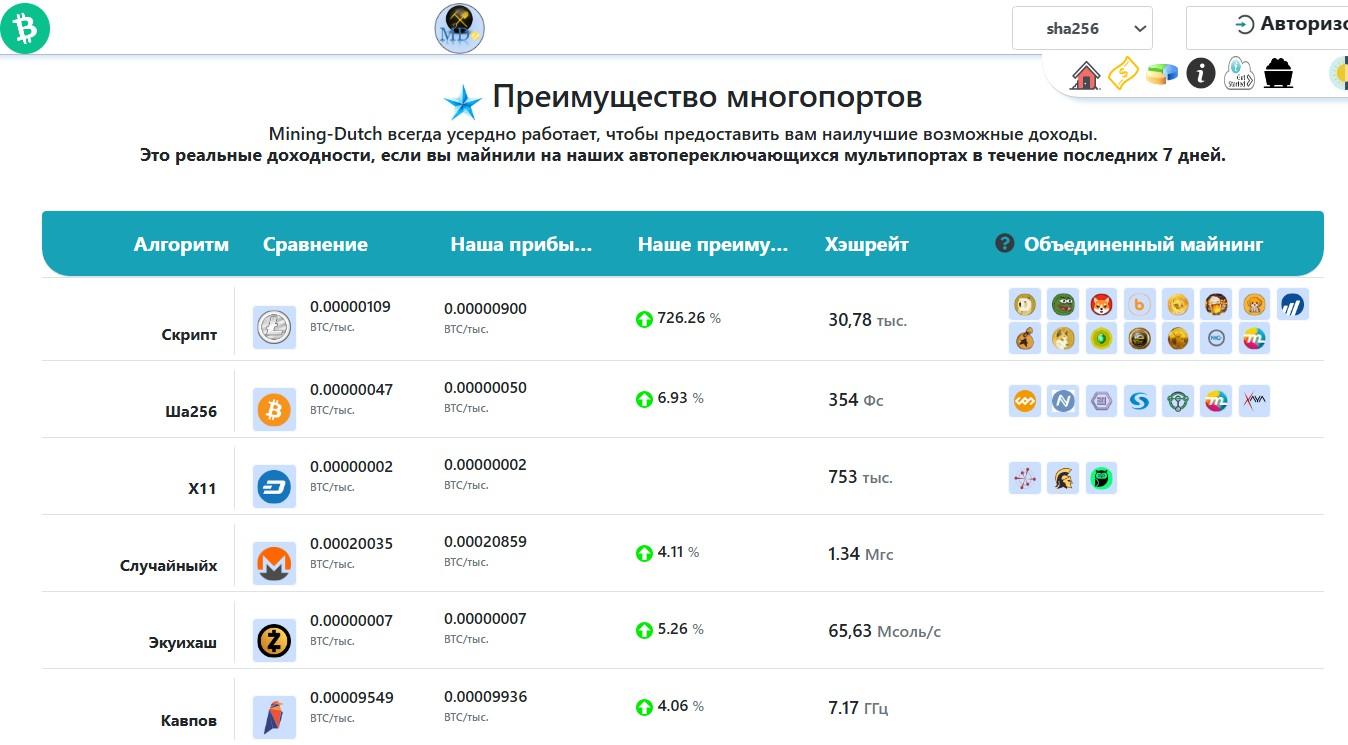Click the red Shiba Inu coin icon

1101,304
